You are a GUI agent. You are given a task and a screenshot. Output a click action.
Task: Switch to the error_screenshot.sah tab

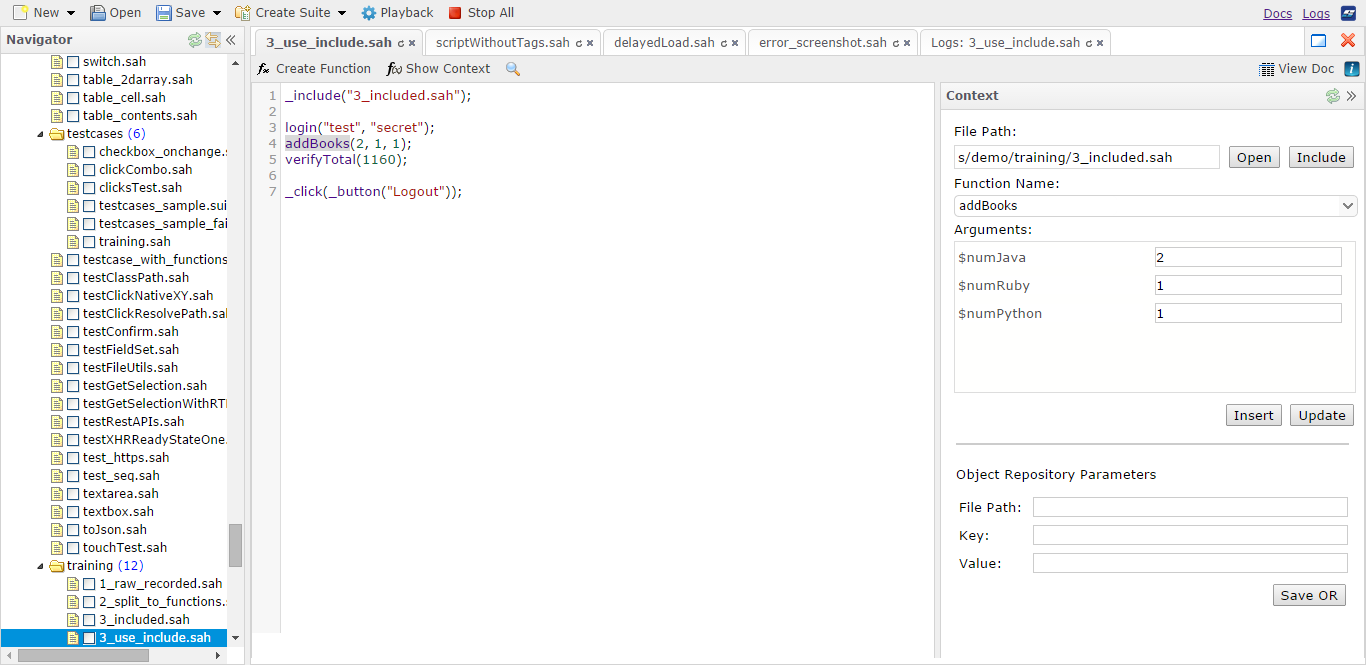tap(822, 43)
